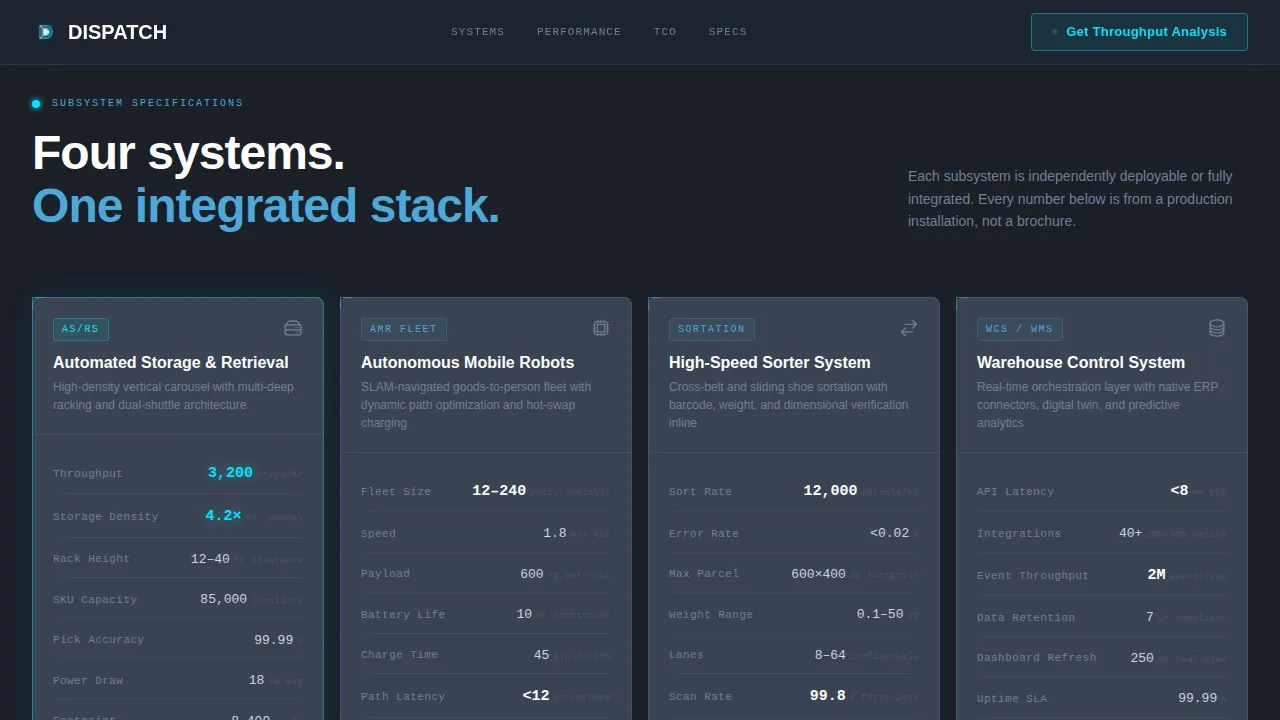Click the storage tray icon on AS/RS card

point(293,328)
